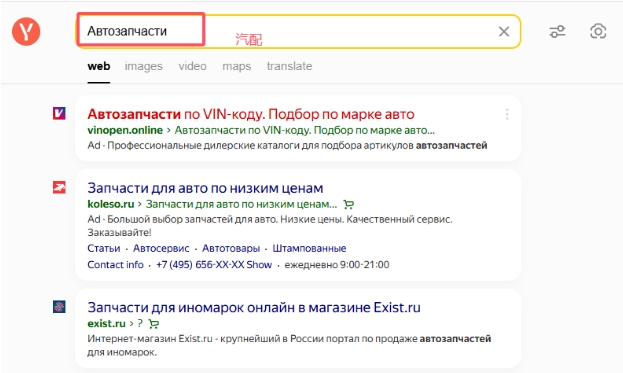Switch to the images tab
The height and width of the screenshot is (373, 623).
(143, 66)
